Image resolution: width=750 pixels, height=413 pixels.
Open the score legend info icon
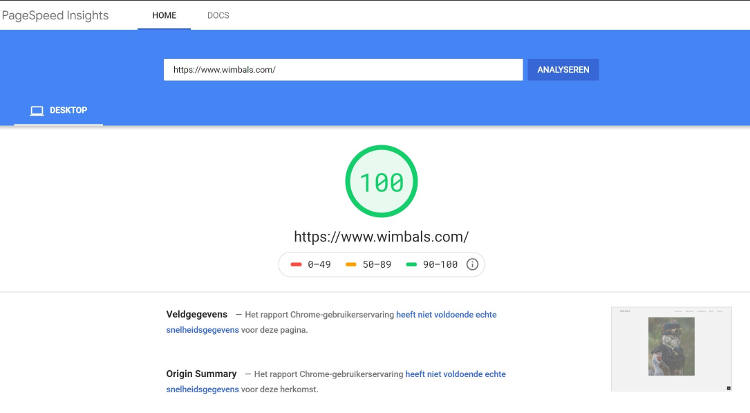[x=472, y=264]
